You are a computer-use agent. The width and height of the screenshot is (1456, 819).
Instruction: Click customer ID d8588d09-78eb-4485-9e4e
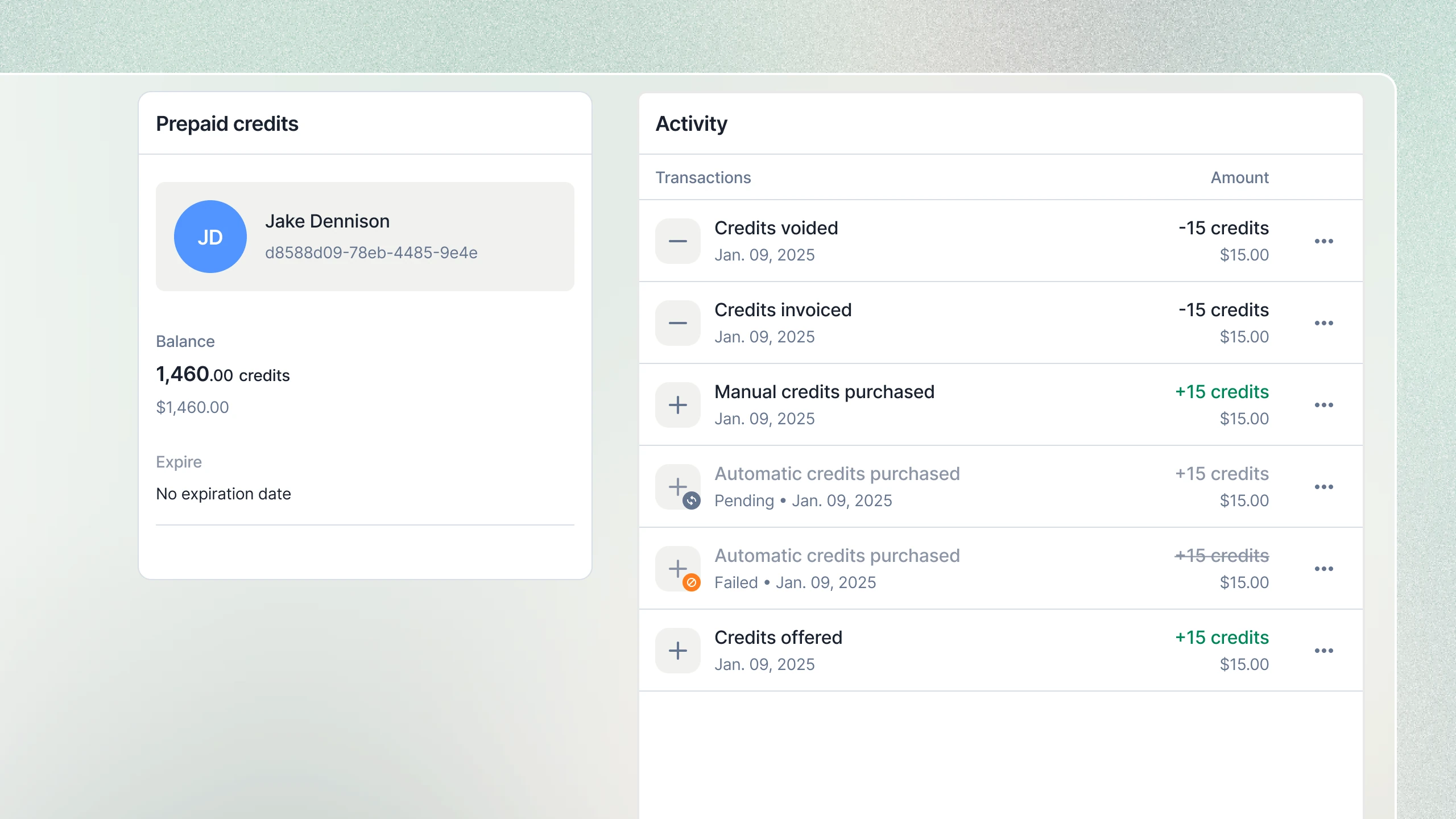pos(371,253)
